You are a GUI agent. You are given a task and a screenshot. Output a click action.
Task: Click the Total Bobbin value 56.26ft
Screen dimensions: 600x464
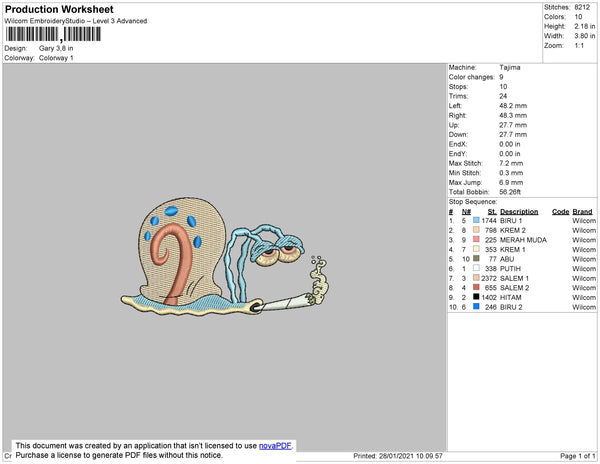coord(510,192)
